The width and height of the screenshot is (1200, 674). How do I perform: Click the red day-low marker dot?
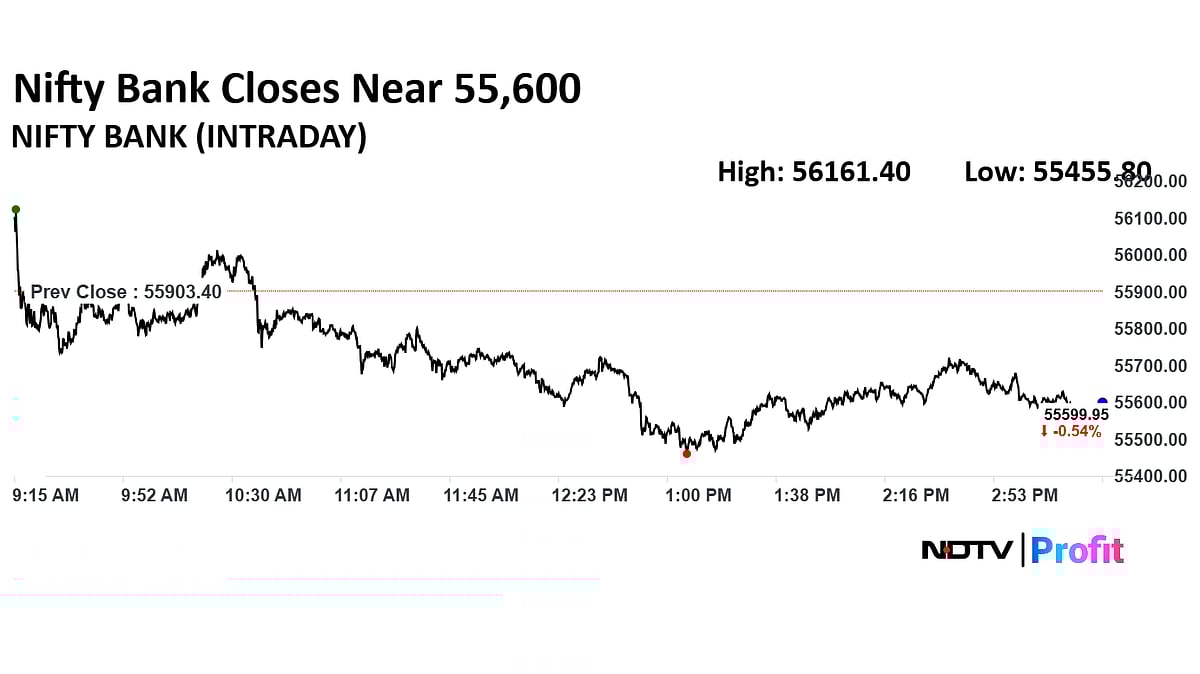pos(686,454)
